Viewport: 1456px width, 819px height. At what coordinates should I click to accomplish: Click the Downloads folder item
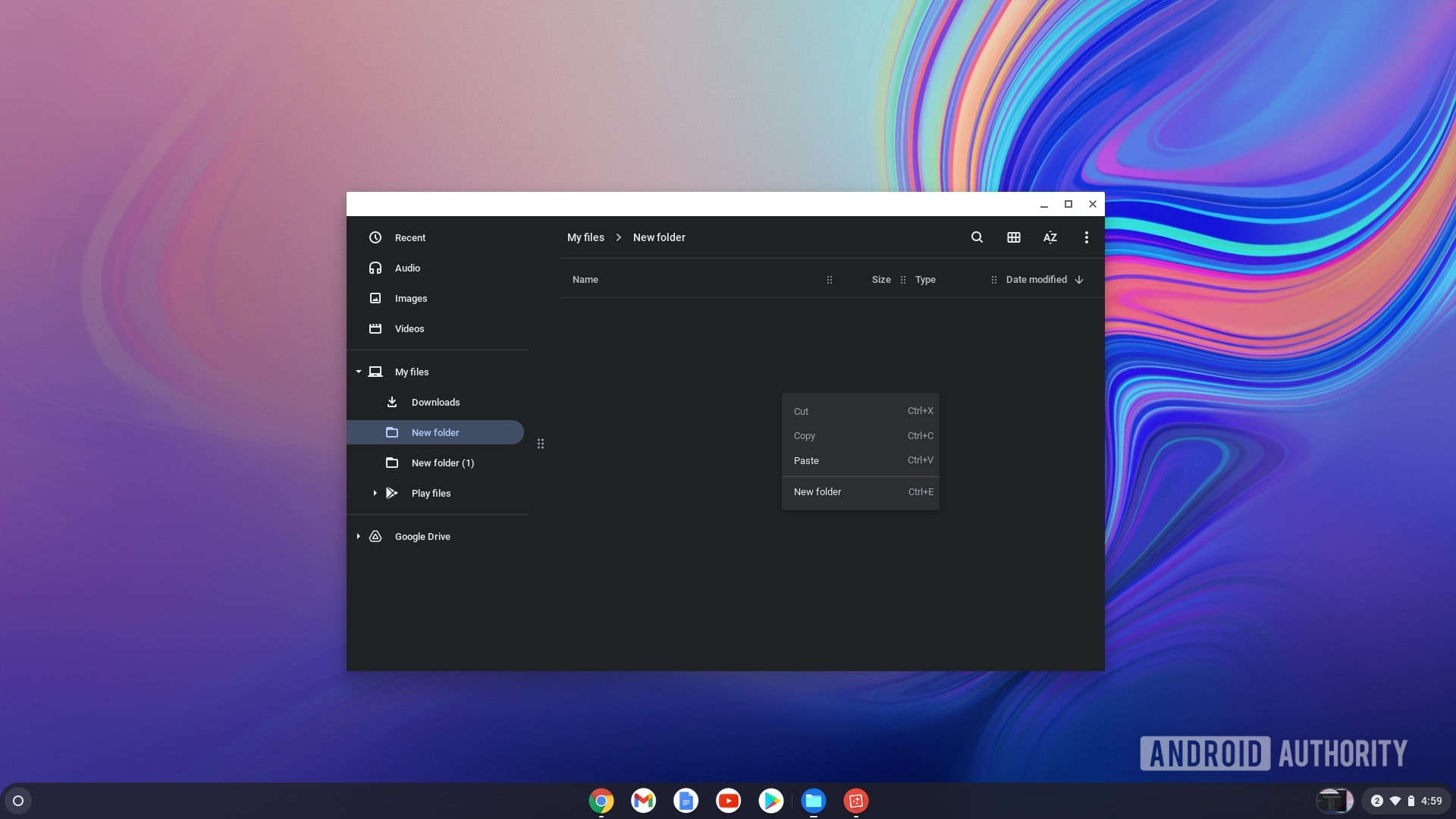click(x=435, y=402)
